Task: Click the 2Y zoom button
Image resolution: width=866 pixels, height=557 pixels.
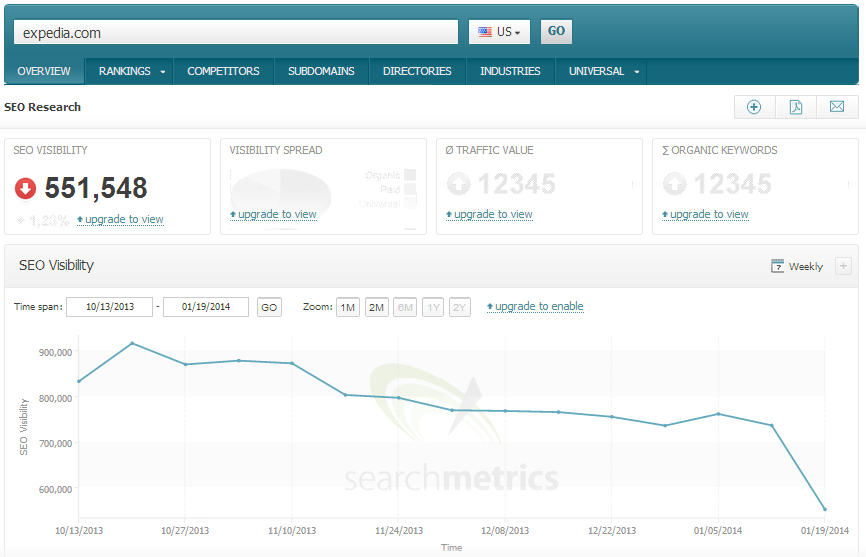Action: tap(460, 307)
